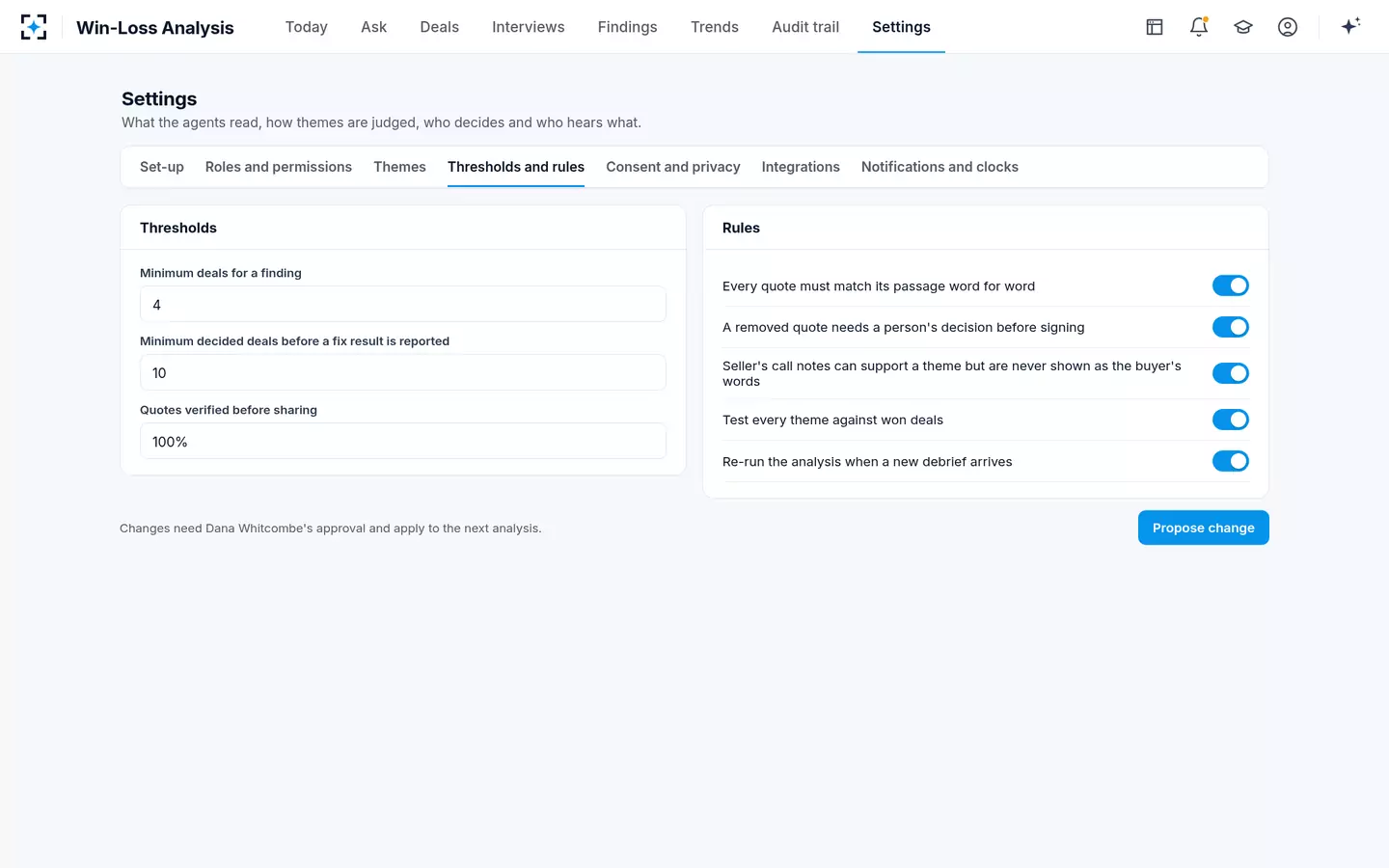This screenshot has width=1389, height=868.
Task: Open the Ask nav item
Action: click(x=374, y=27)
